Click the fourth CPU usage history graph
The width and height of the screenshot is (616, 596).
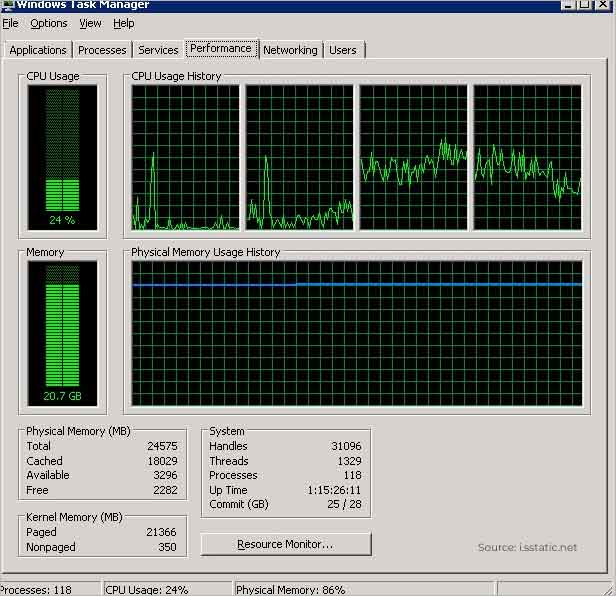[x=527, y=158]
